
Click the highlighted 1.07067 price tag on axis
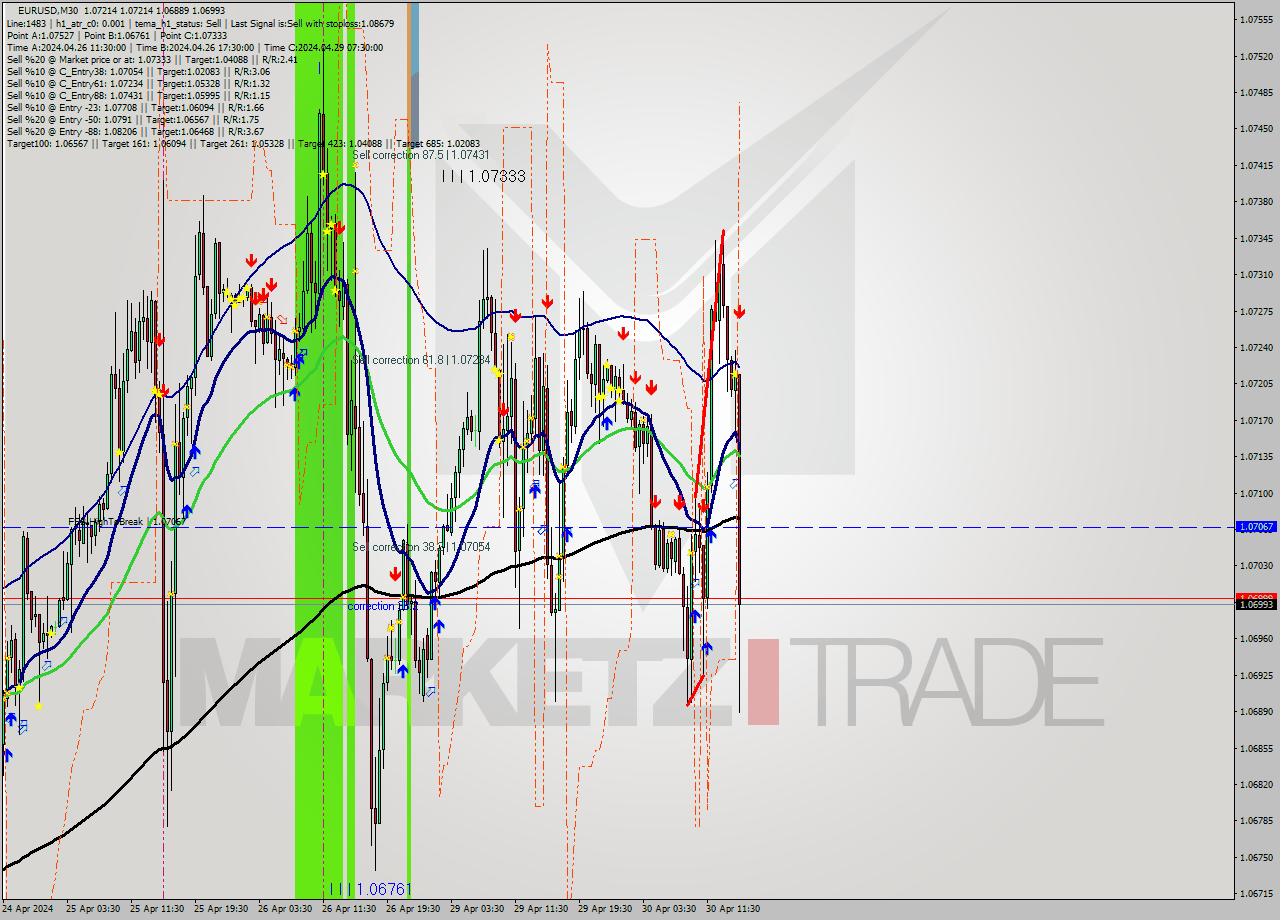[1256, 526]
